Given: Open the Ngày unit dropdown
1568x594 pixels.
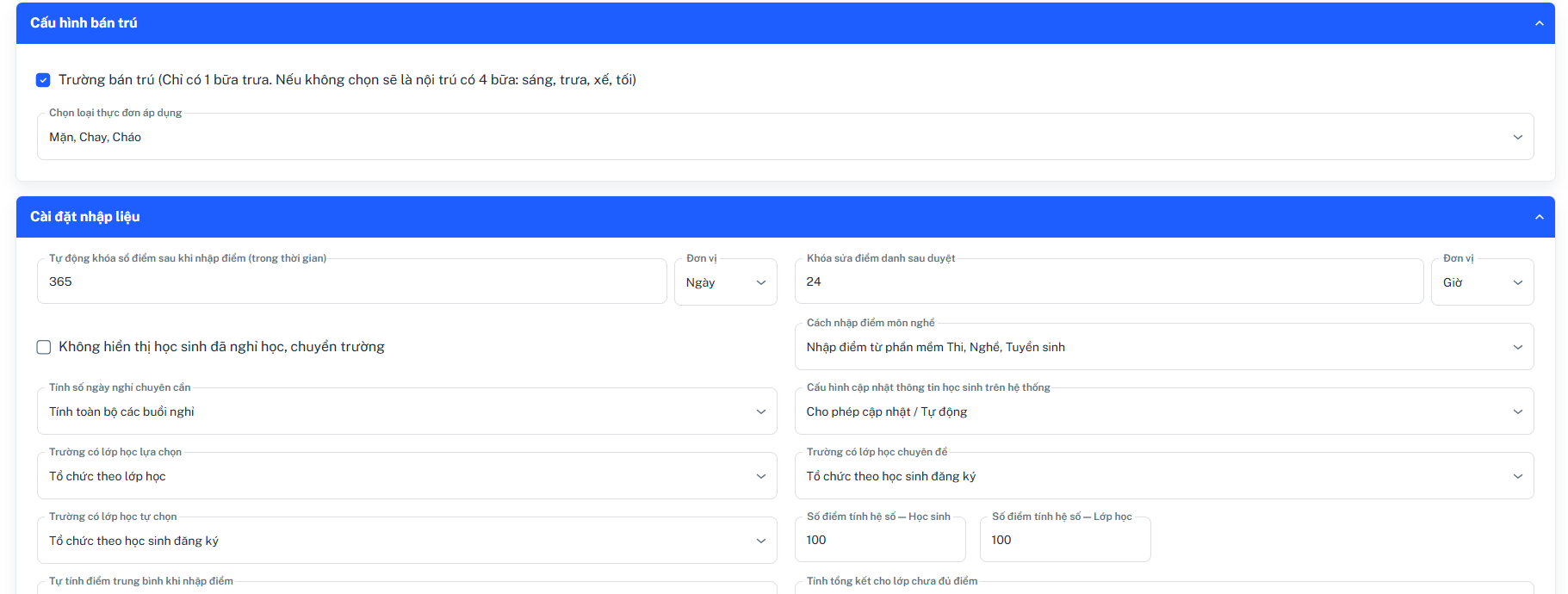Looking at the screenshot, I should tap(726, 282).
